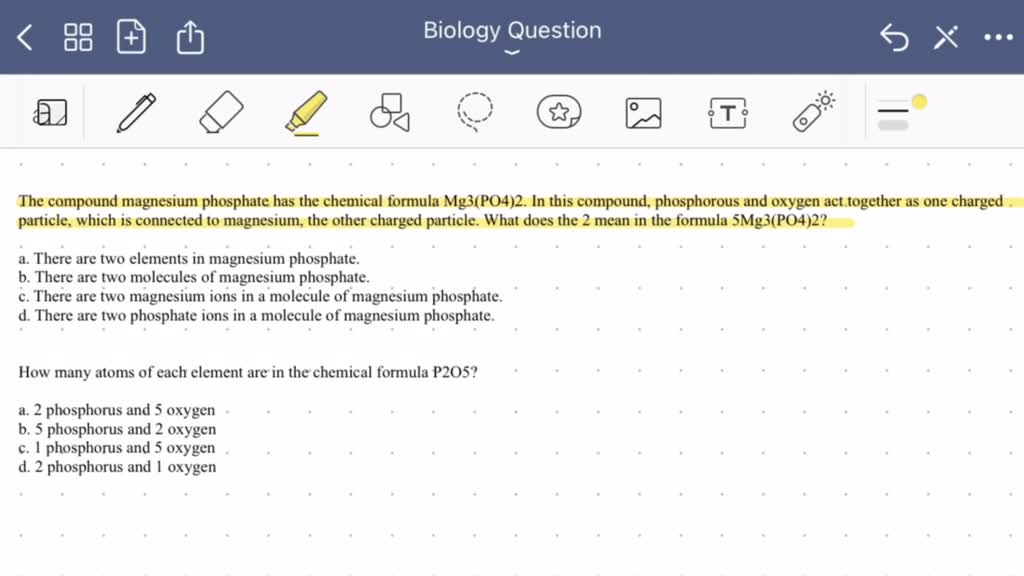Select the Text tool
Image resolution: width=1024 pixels, height=576 pixels.
(727, 112)
